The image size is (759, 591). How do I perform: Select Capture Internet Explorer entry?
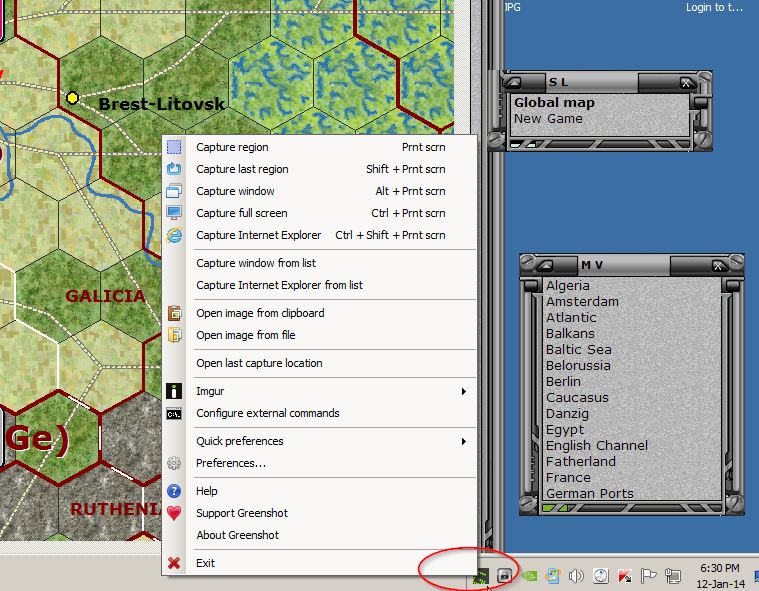[319, 235]
